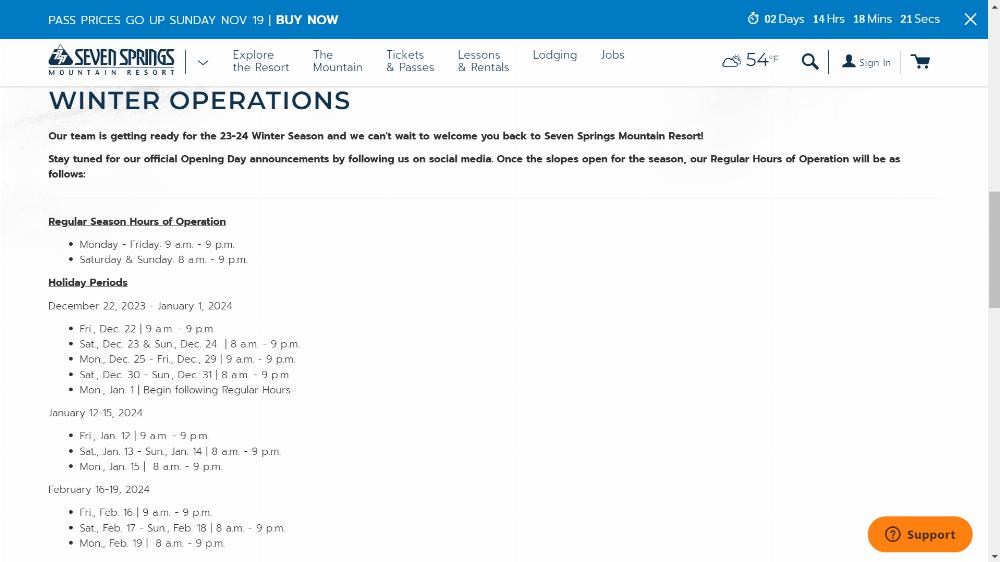Open the Tickets & Passes menu
The height and width of the screenshot is (562, 1000).
(410, 61)
